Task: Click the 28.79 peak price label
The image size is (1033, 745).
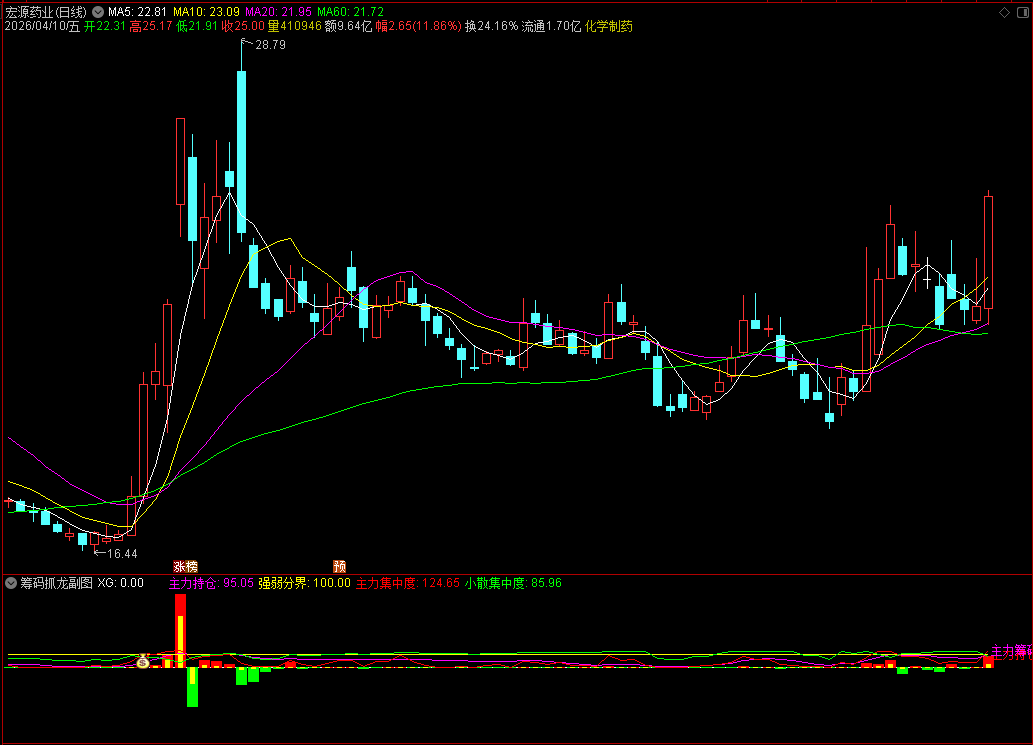Action: pyautogui.click(x=270, y=45)
